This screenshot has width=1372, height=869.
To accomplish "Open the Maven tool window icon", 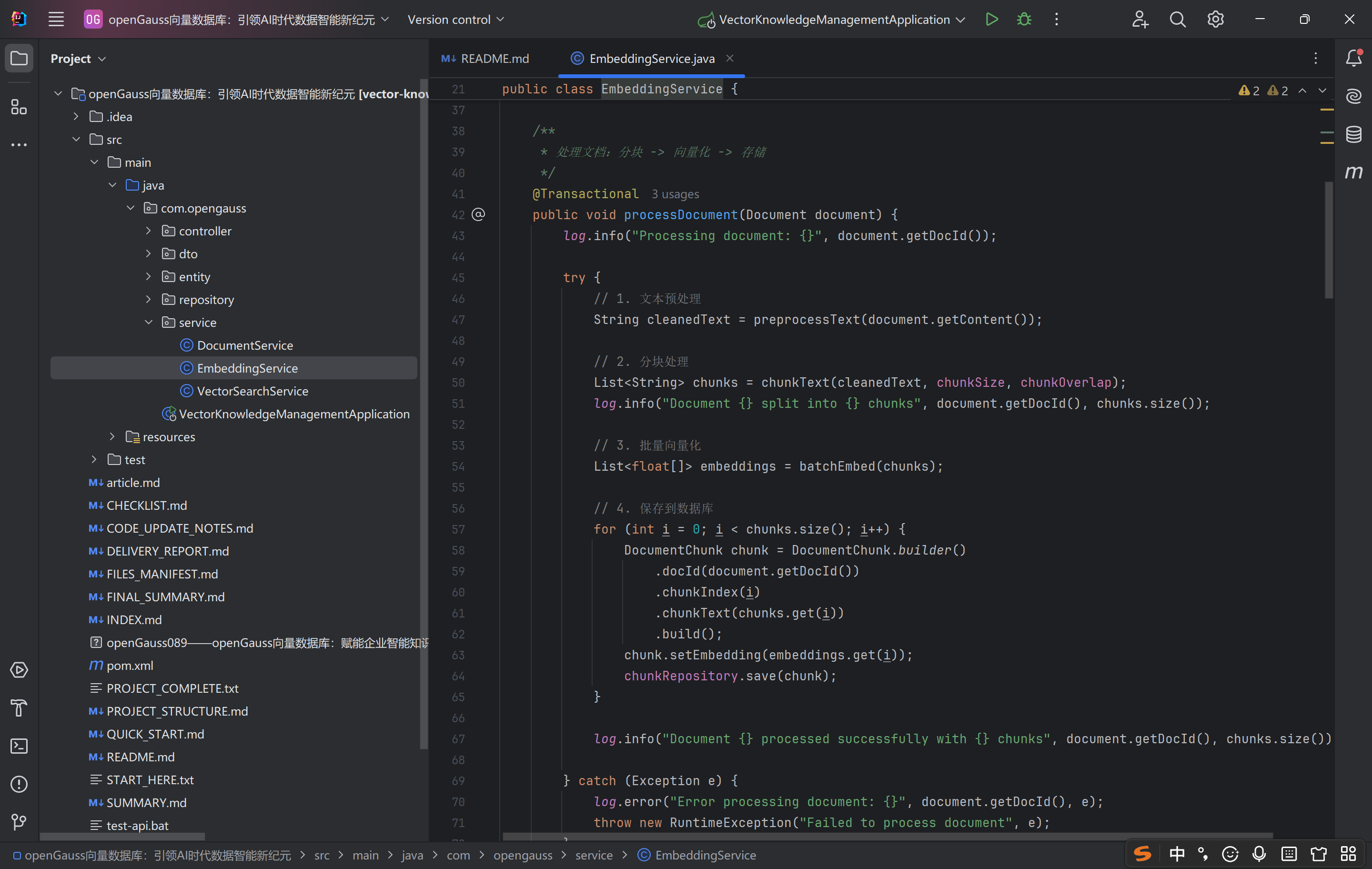I will click(x=1354, y=172).
